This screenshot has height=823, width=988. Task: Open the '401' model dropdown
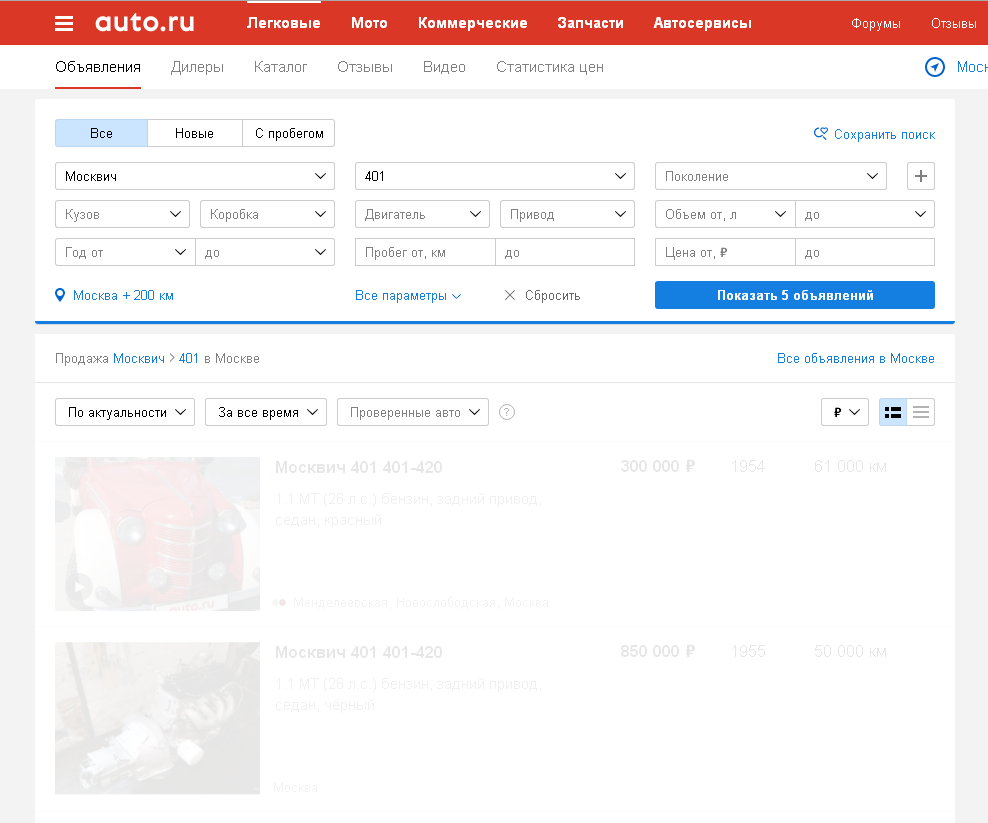click(x=495, y=176)
